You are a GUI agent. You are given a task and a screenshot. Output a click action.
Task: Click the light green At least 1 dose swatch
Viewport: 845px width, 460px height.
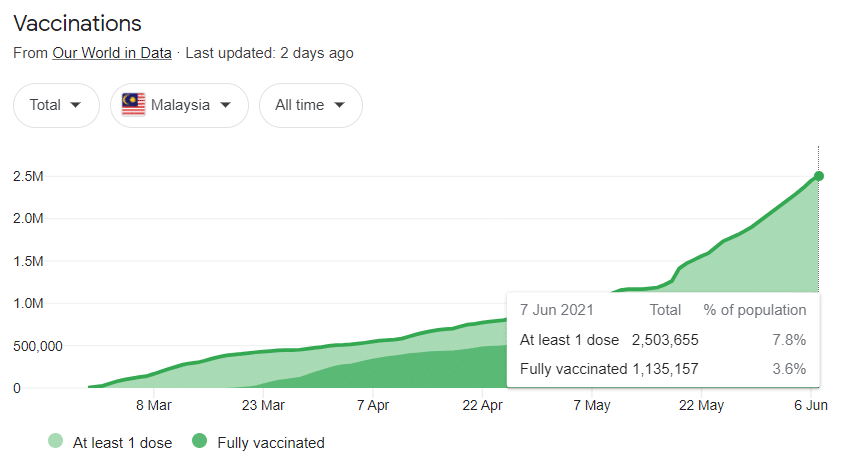56,441
